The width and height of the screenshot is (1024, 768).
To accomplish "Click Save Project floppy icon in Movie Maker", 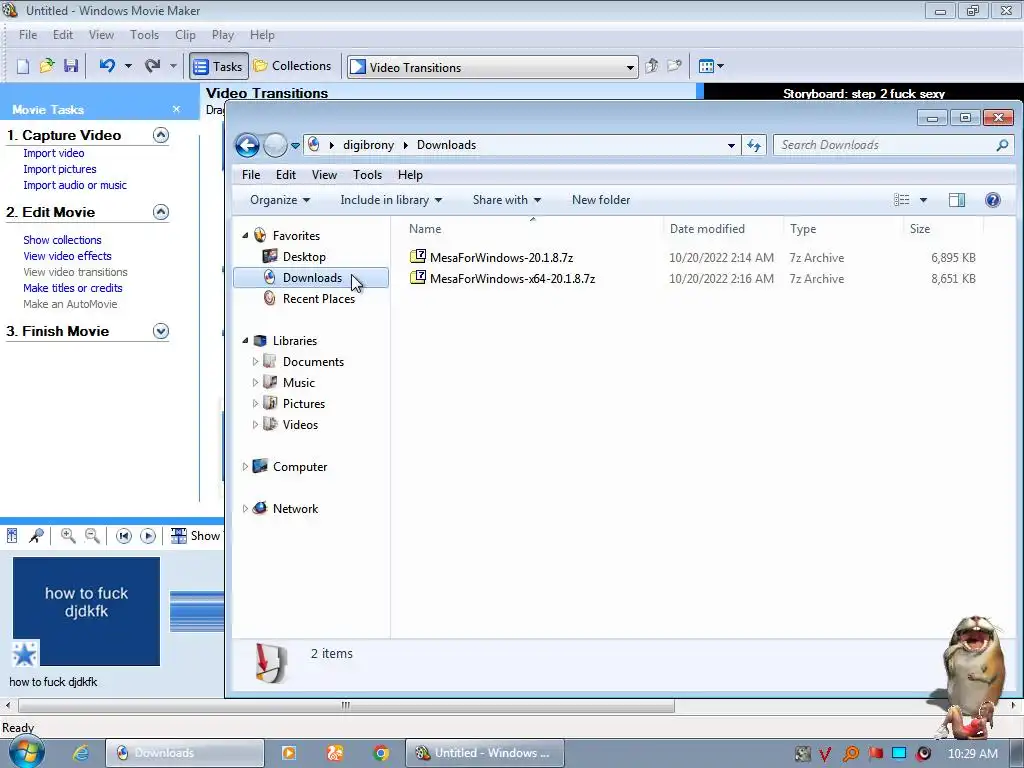I will tap(71, 66).
